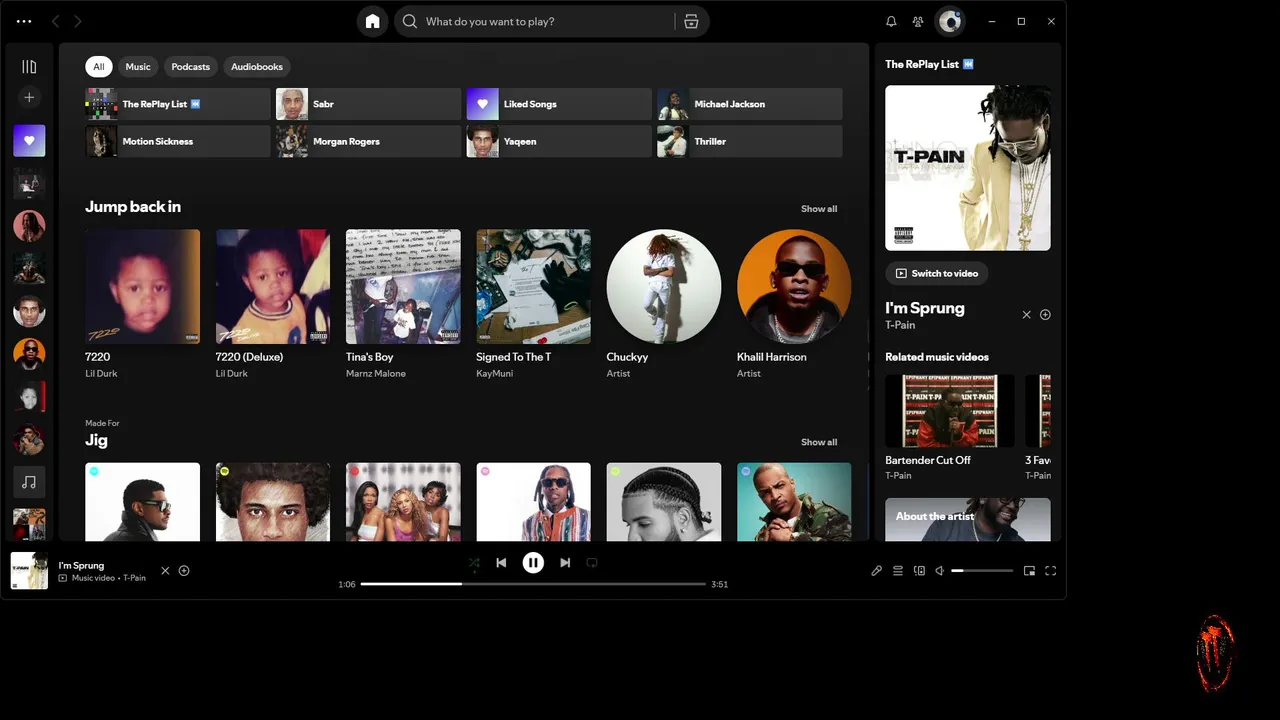Click Switch to video button
This screenshot has width=1280, height=720.
click(937, 273)
